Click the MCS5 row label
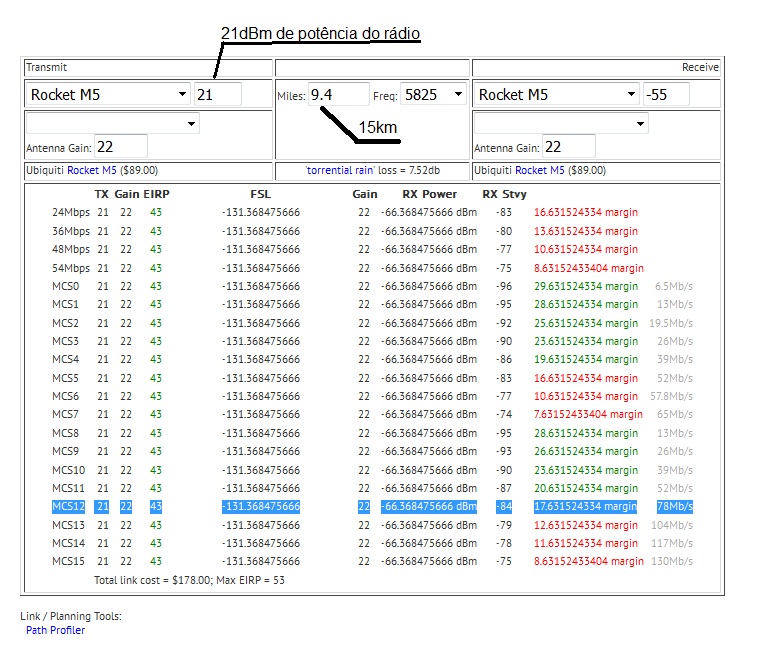The width and height of the screenshot is (757, 651). (x=66, y=378)
